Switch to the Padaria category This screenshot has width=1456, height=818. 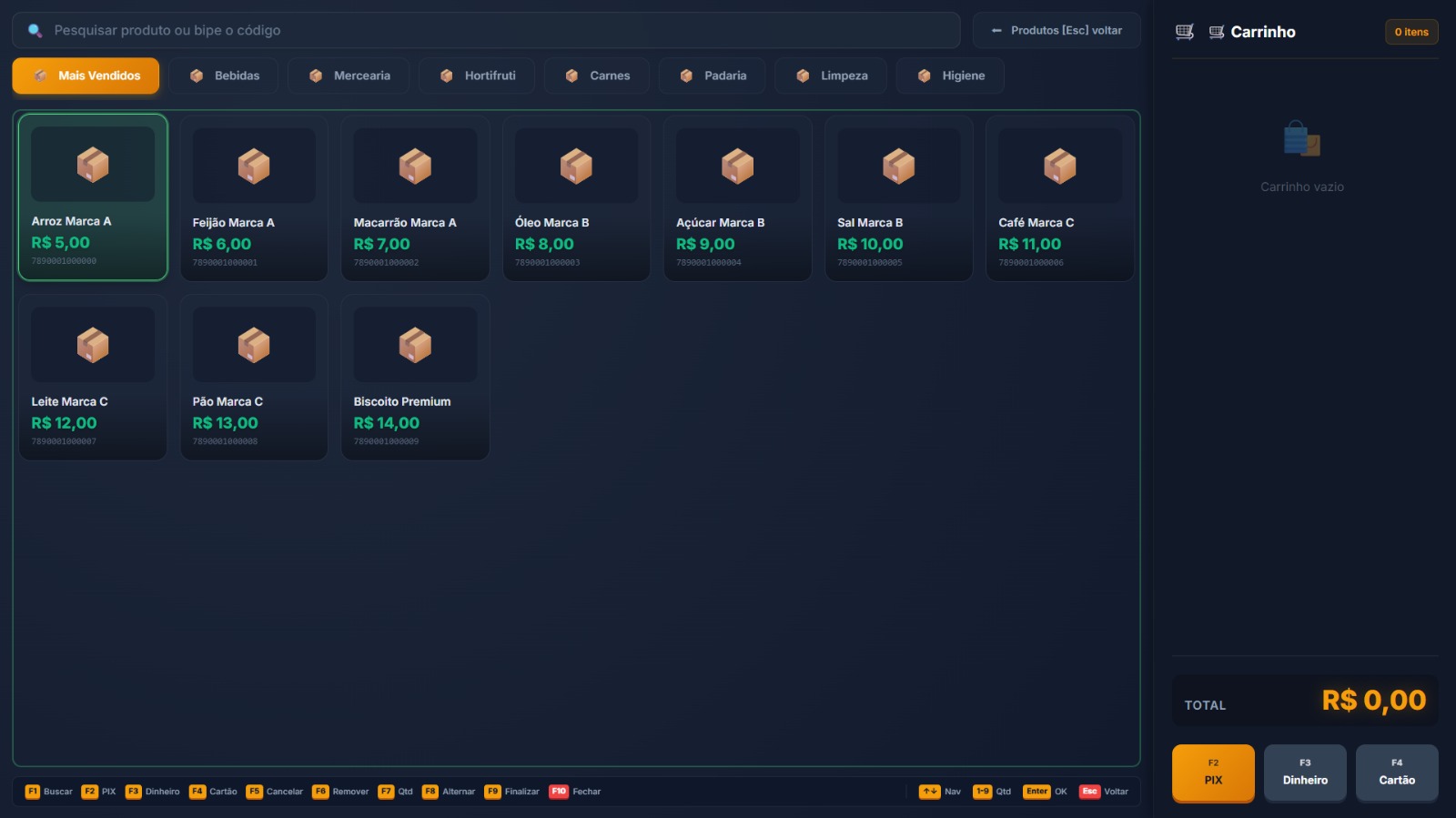(713, 76)
